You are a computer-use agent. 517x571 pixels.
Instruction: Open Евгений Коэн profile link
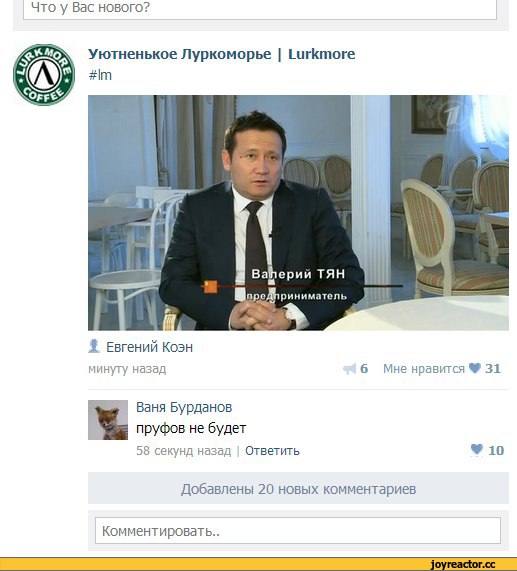click(149, 347)
